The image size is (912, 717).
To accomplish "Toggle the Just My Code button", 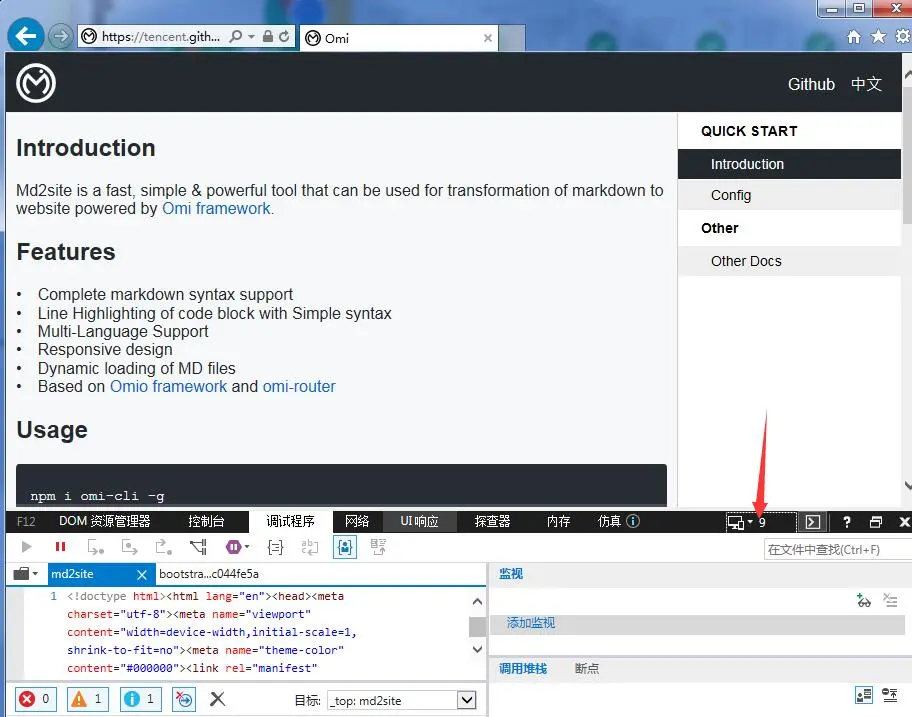I will tap(344, 547).
